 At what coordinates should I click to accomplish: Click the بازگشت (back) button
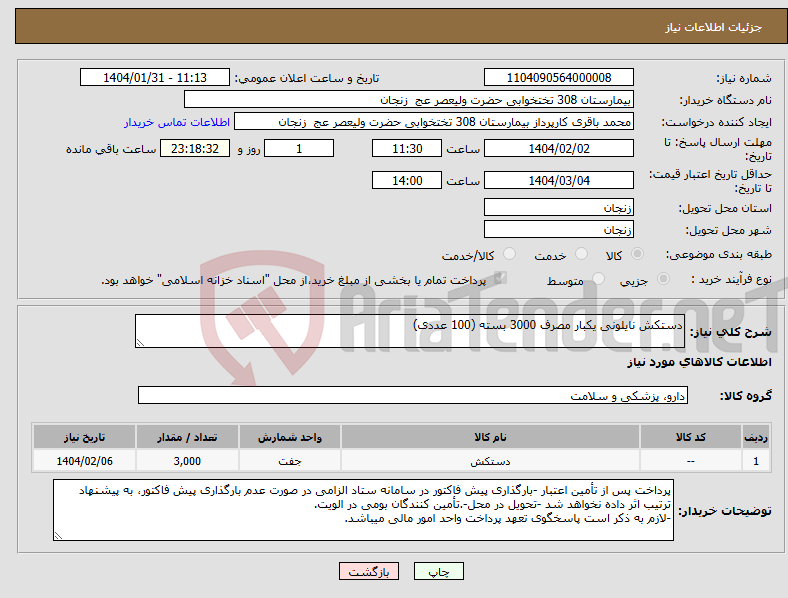369,571
